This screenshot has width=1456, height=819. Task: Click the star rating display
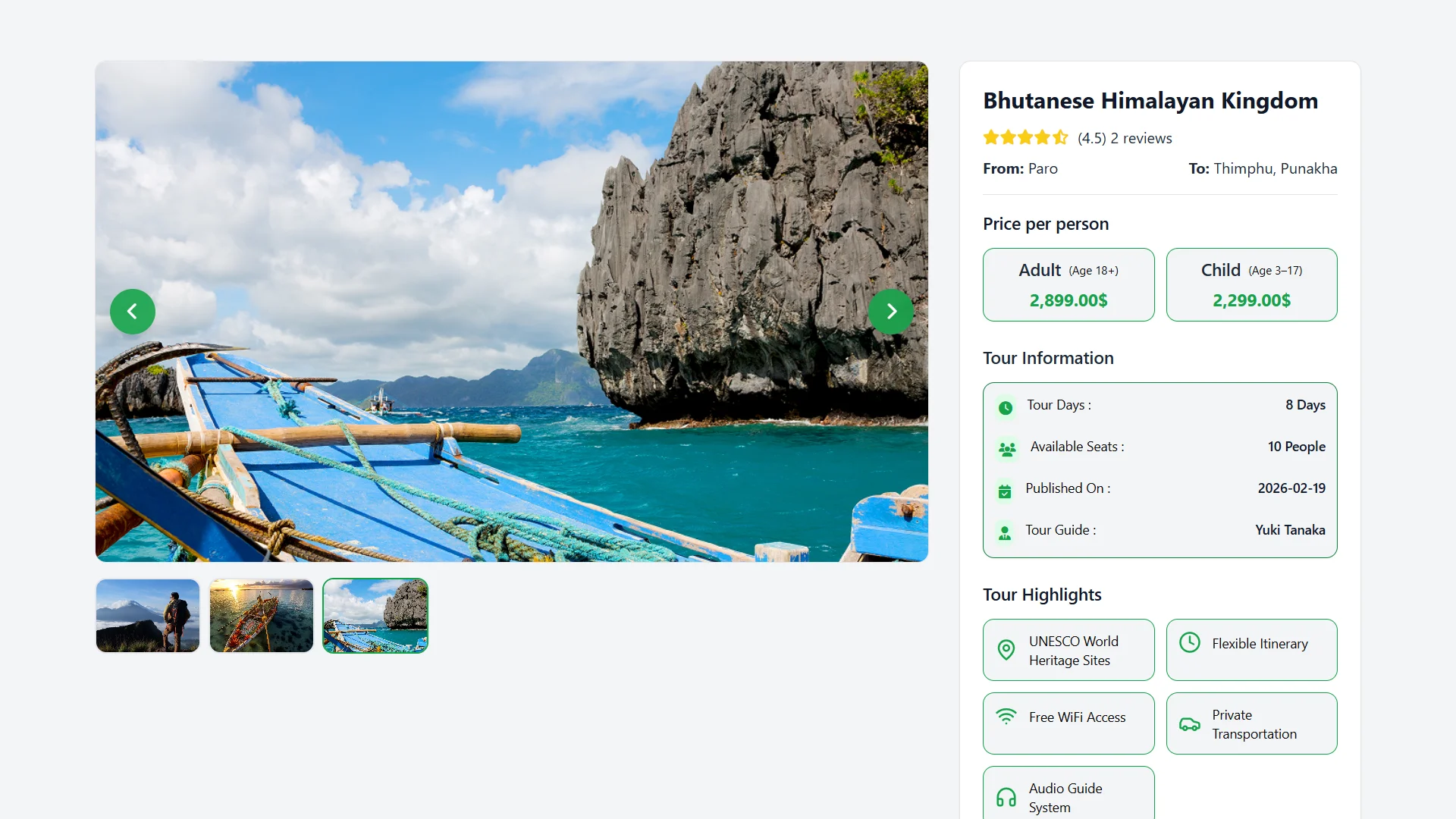tap(1025, 137)
